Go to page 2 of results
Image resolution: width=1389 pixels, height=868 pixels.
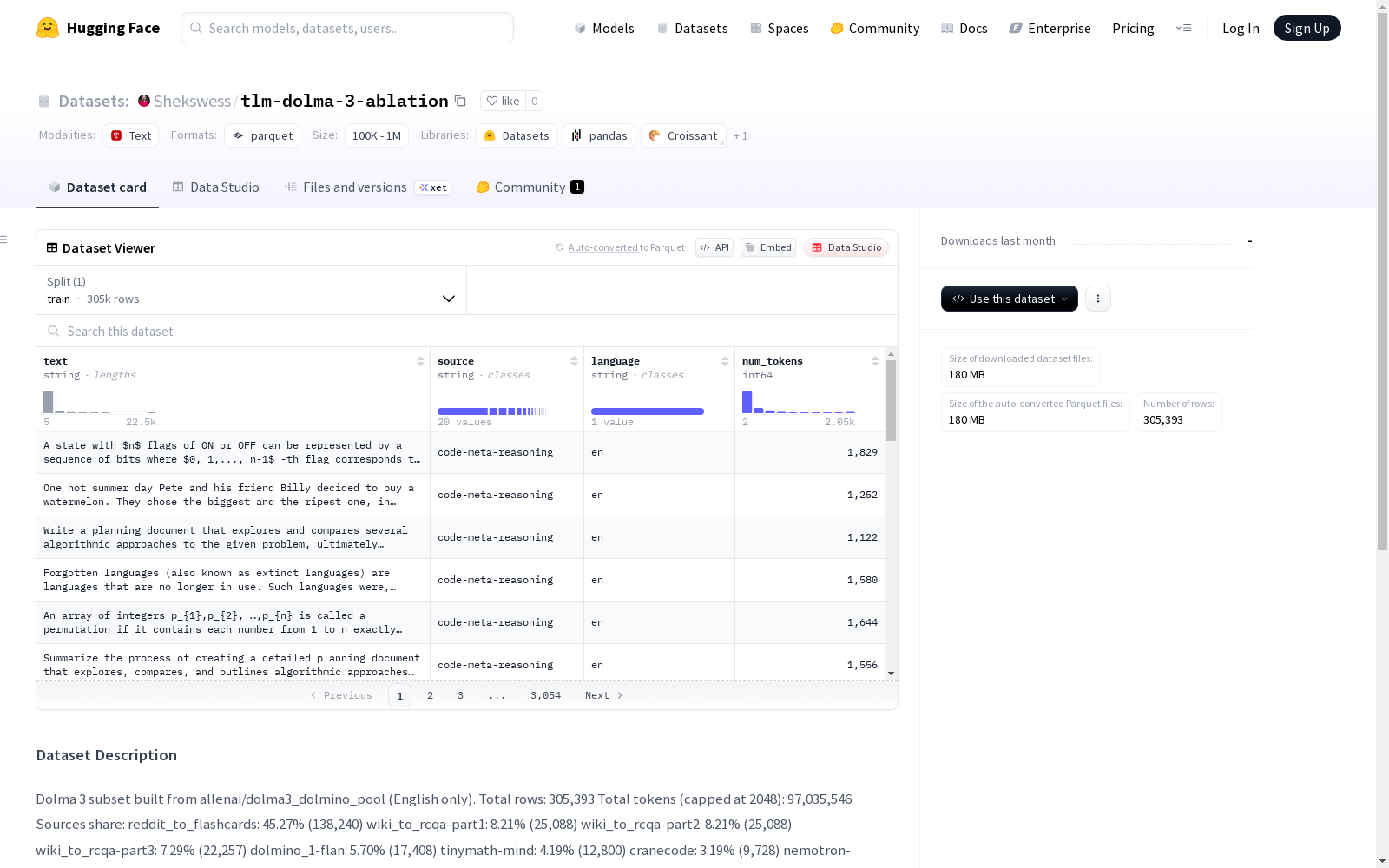430,695
